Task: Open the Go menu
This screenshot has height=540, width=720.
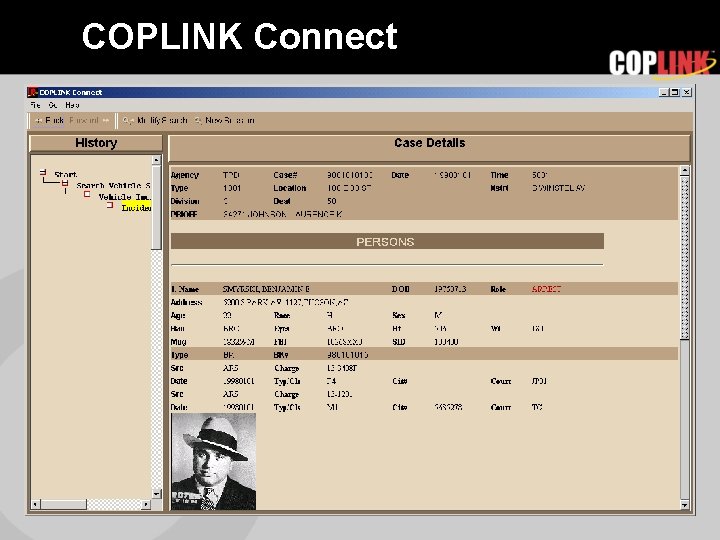Action: 53,105
